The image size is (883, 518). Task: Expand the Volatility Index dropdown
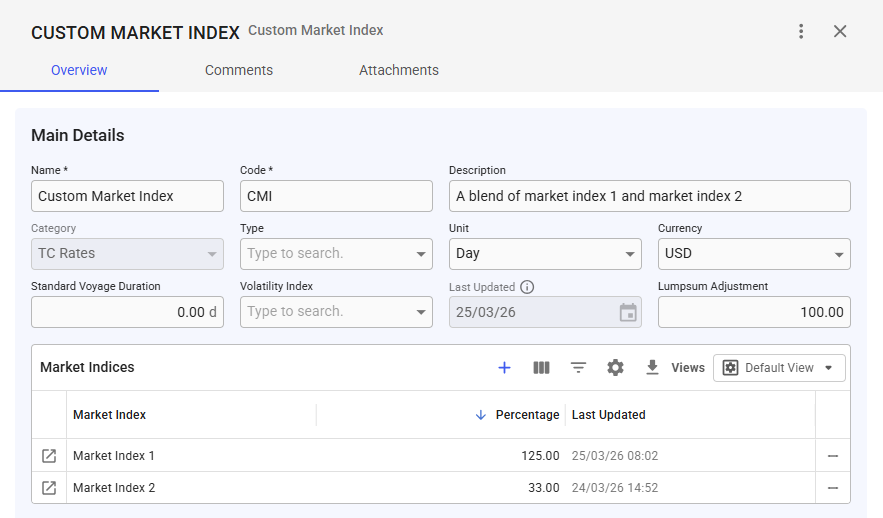tap(336, 312)
